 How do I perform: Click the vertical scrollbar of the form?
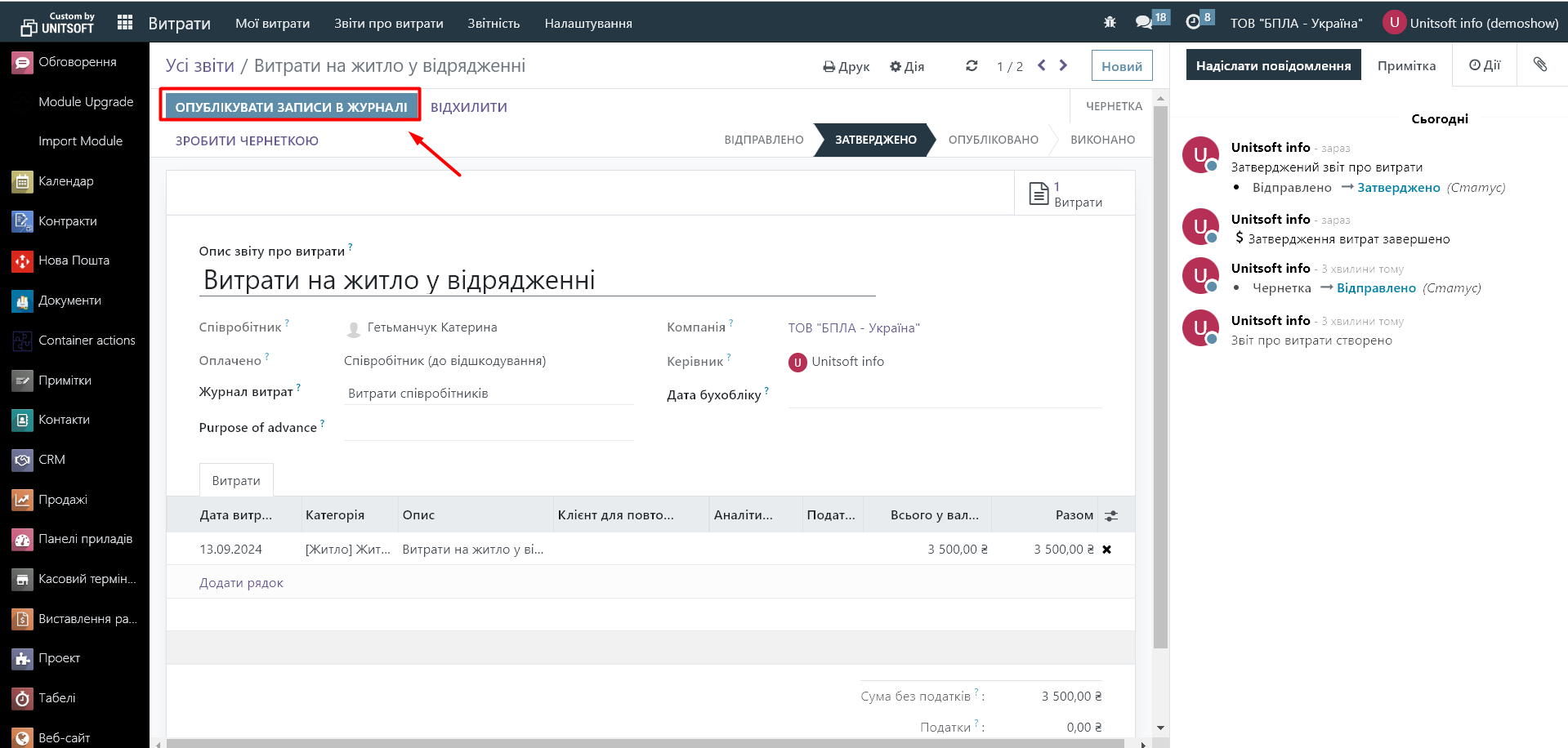[1160, 376]
